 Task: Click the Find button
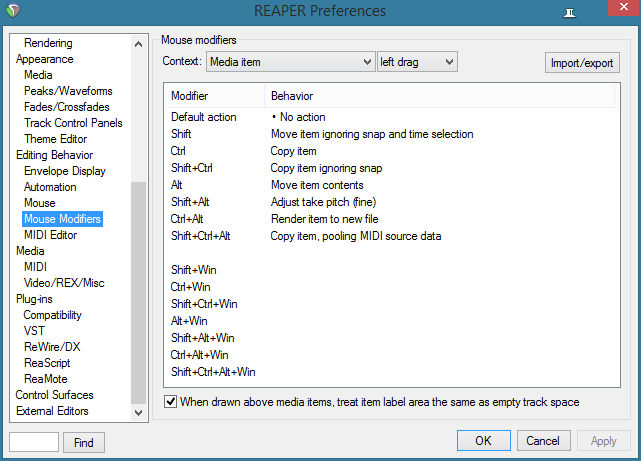tap(84, 442)
